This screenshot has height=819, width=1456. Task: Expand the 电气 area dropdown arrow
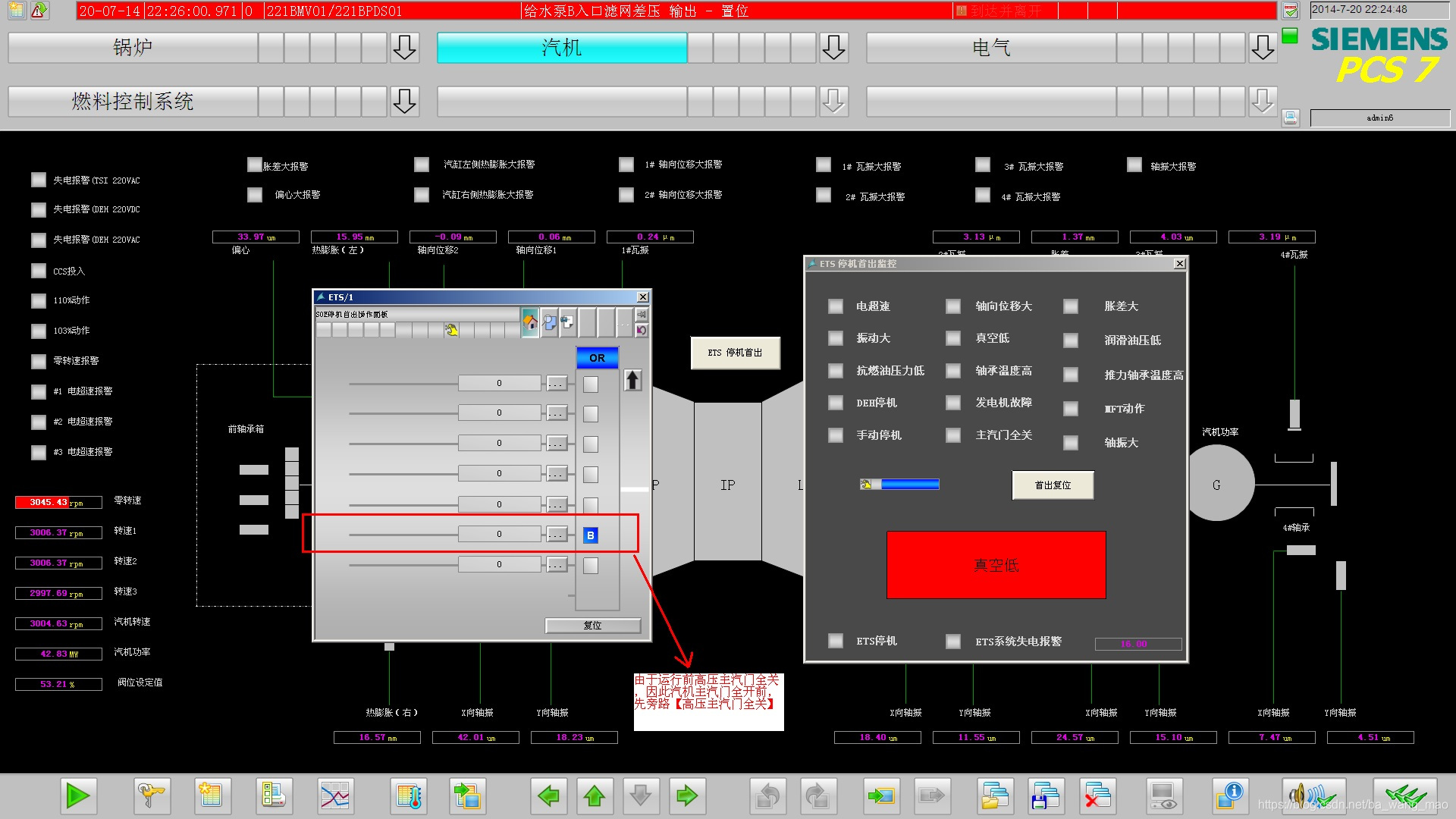(1263, 48)
